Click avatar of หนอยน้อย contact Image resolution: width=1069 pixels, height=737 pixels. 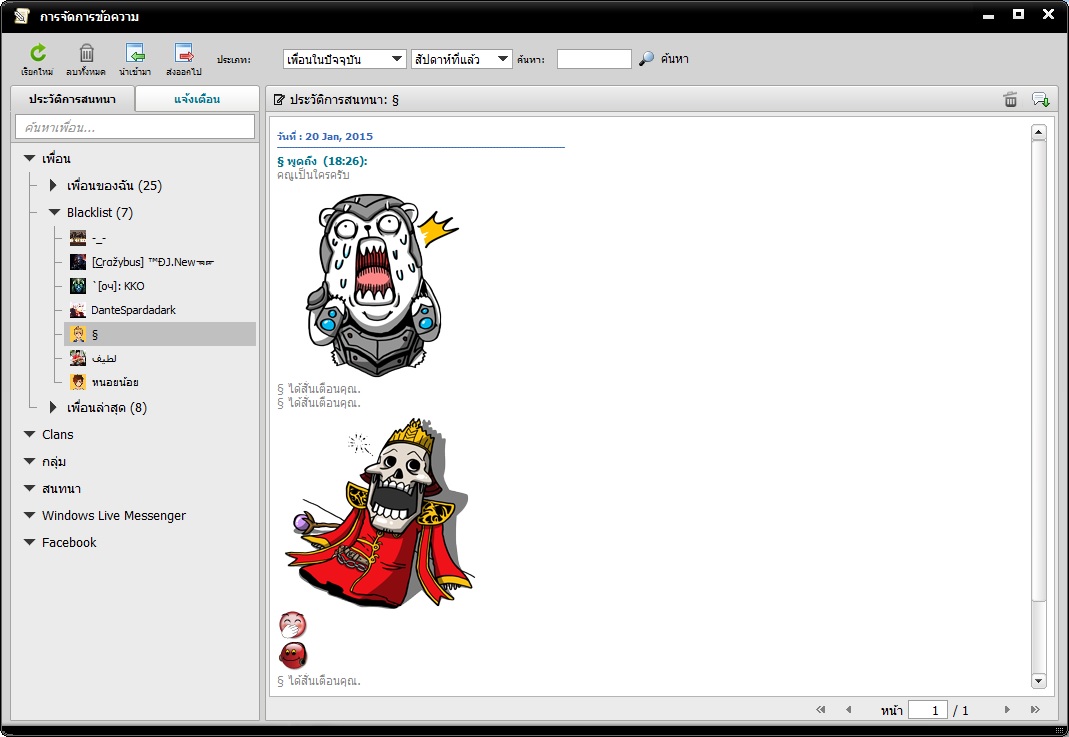pyautogui.click(x=78, y=382)
